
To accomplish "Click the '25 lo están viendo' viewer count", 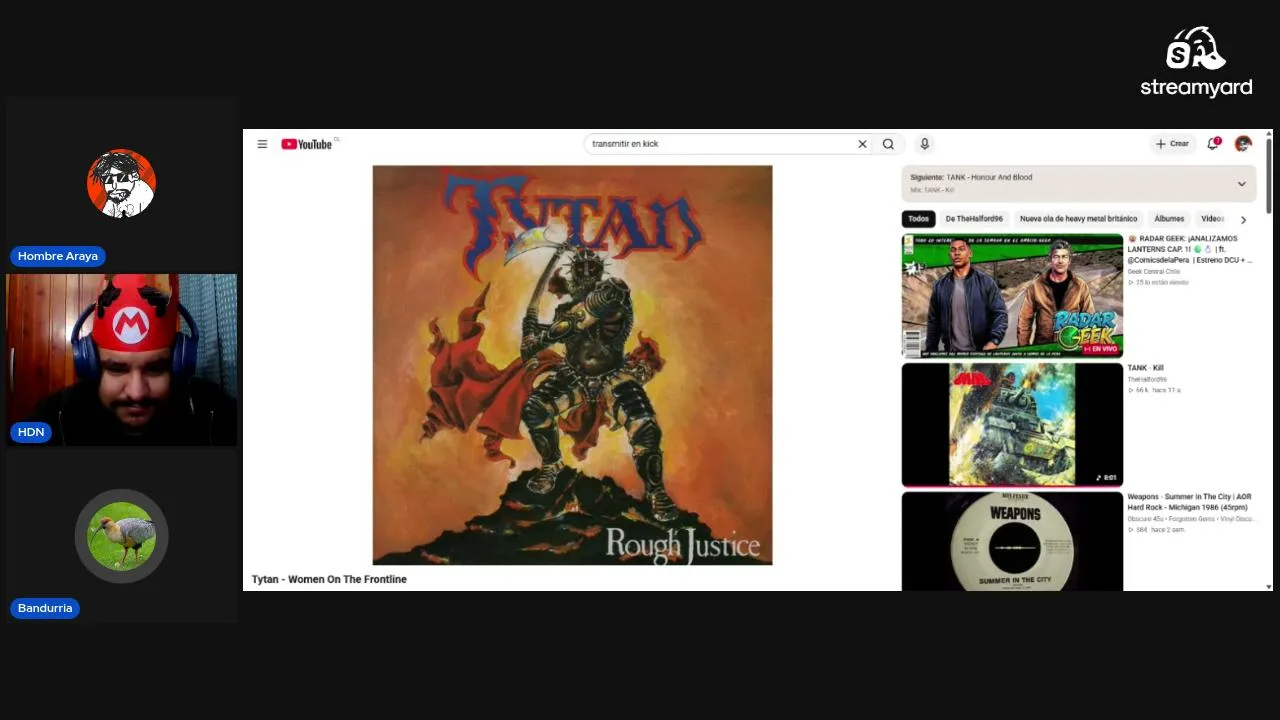I will [1159, 283].
